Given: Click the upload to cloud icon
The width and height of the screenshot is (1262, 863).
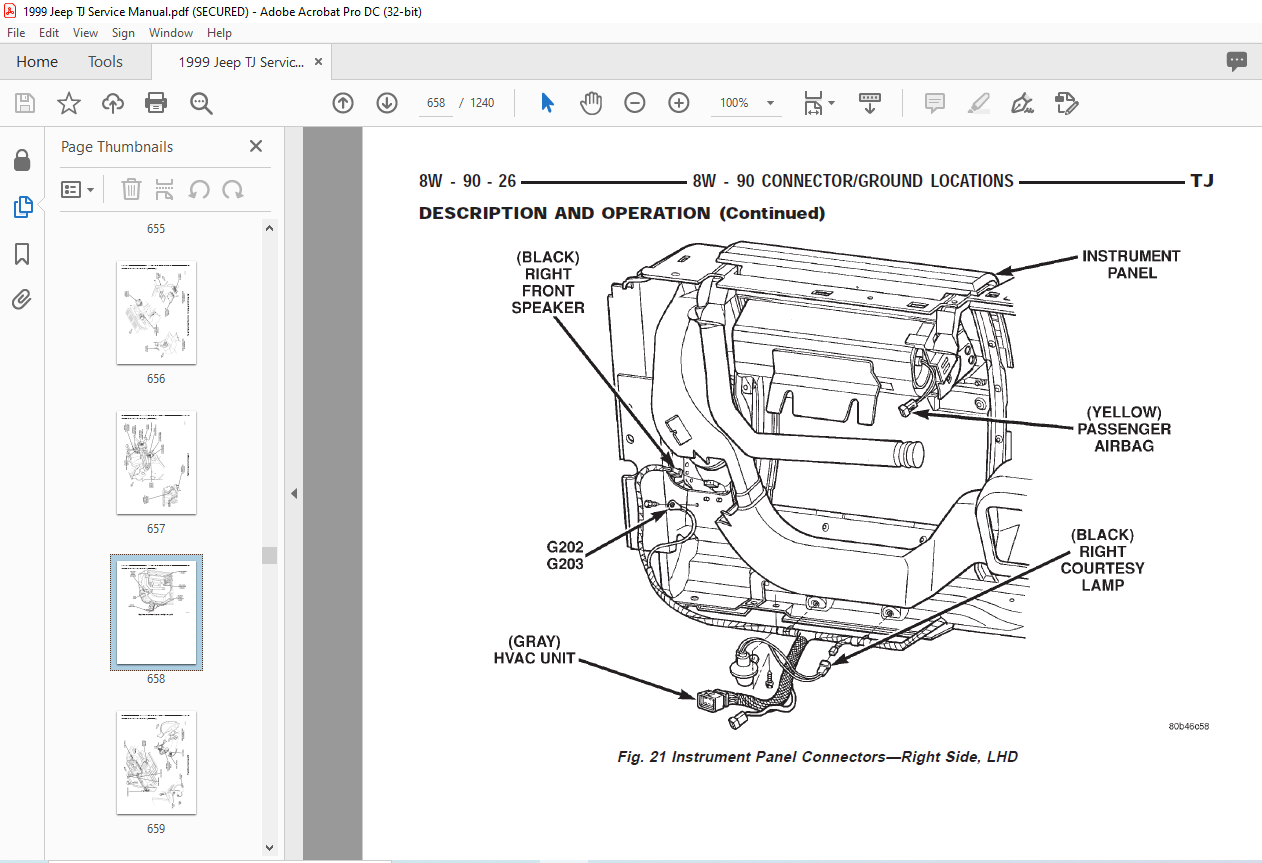Looking at the screenshot, I should coord(112,103).
